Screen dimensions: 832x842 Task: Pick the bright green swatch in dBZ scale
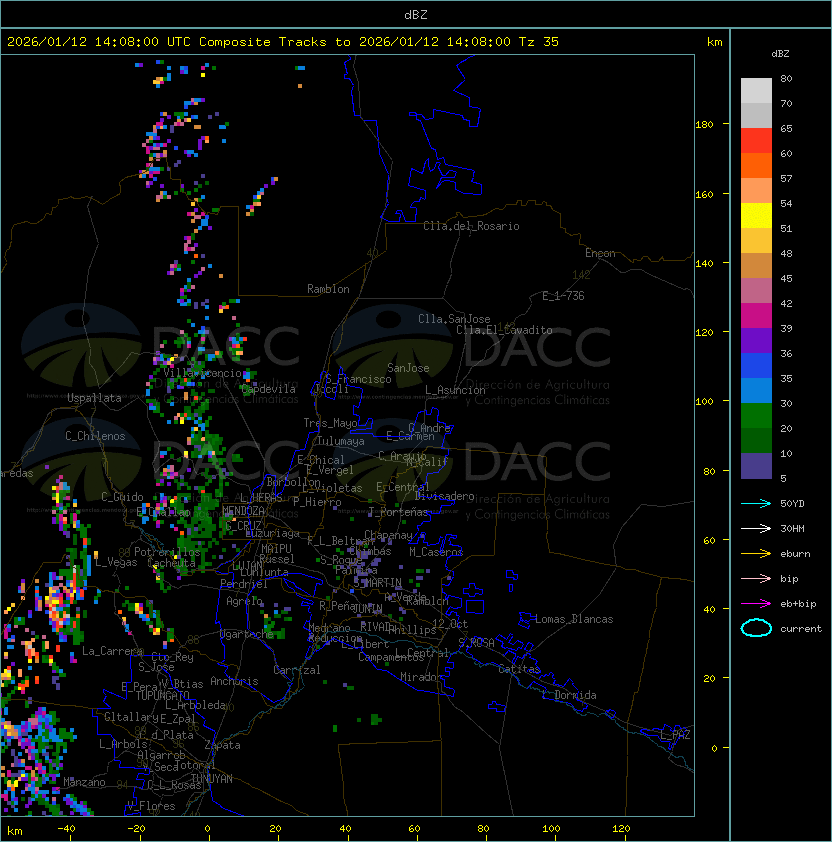tap(756, 416)
